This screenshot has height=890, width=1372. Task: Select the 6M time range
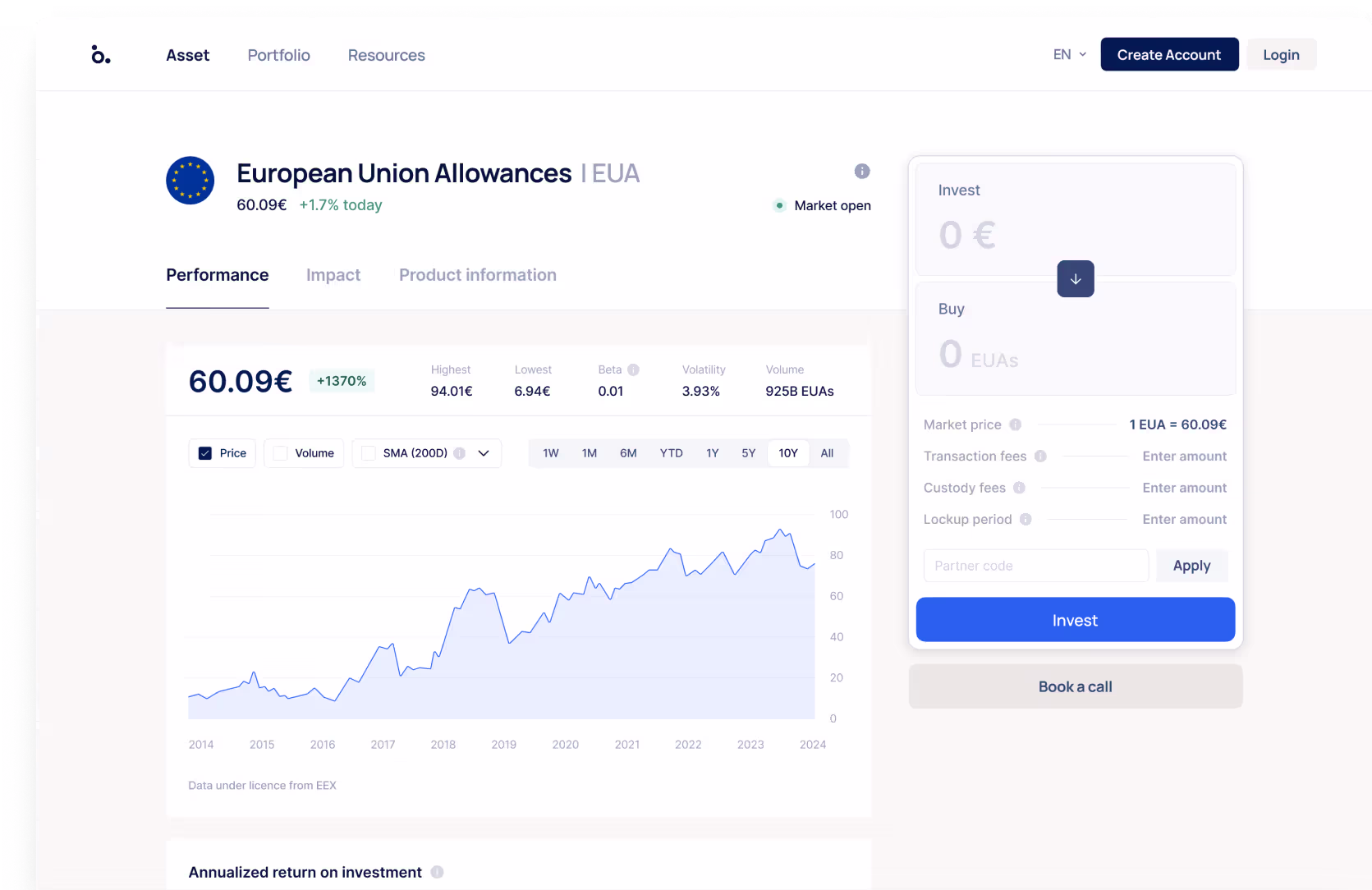tap(628, 453)
